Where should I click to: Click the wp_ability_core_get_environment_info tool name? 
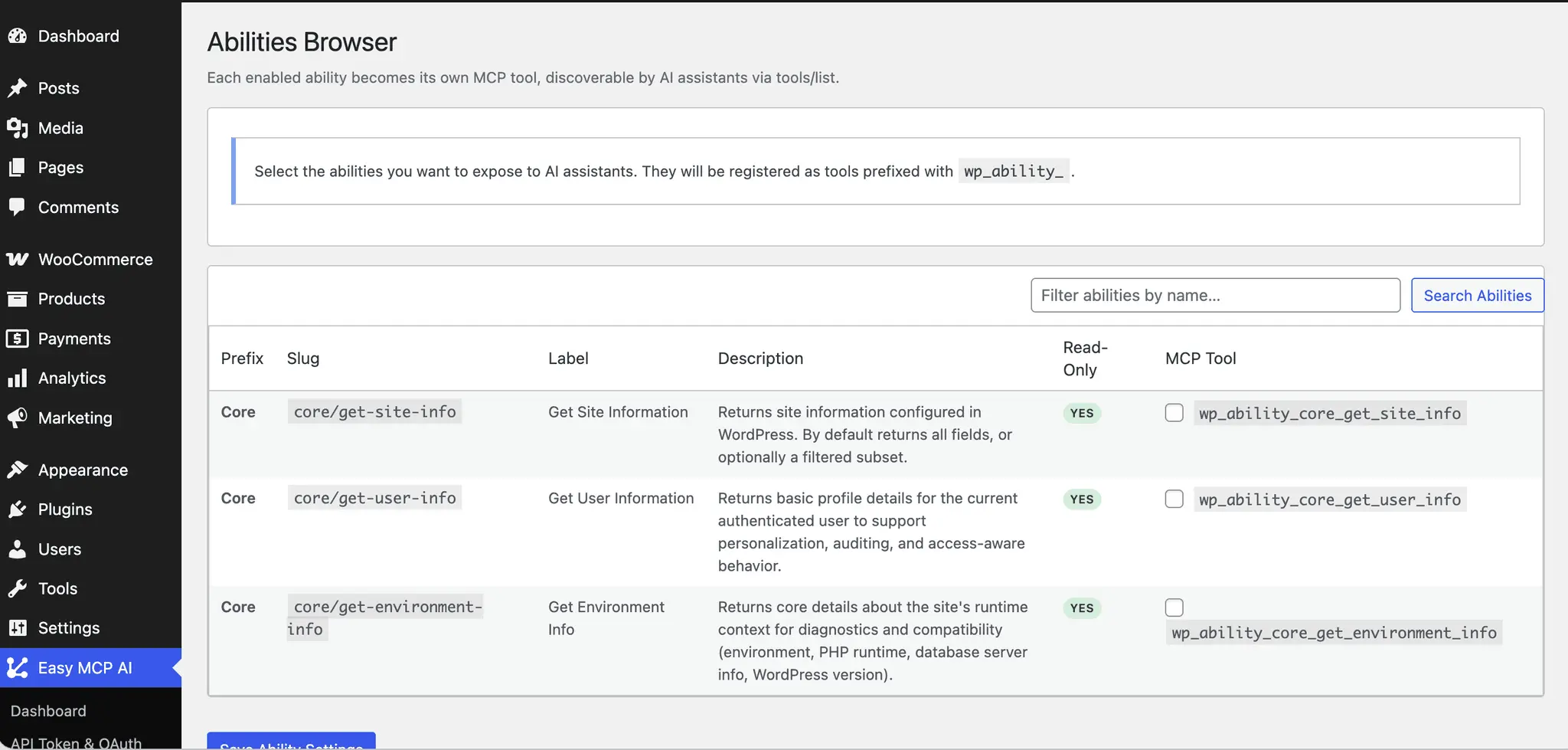coord(1334,633)
